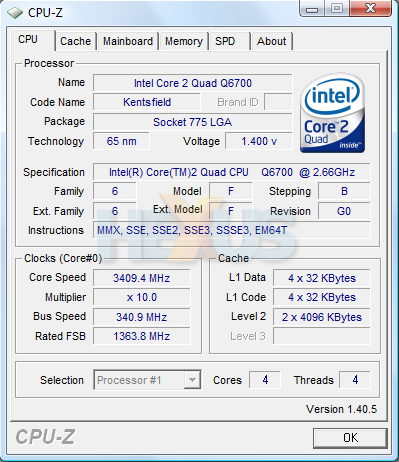Viewport: 399px width, 462px height.
Task: Click the Code Name value Kentsfield
Action: [147, 102]
